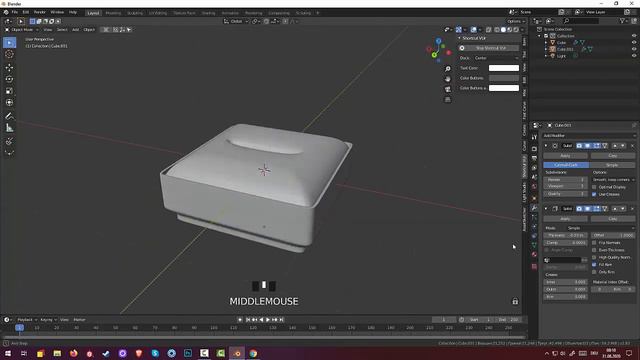
Task: Enable Even Thickness checkbox
Action: 594,250
